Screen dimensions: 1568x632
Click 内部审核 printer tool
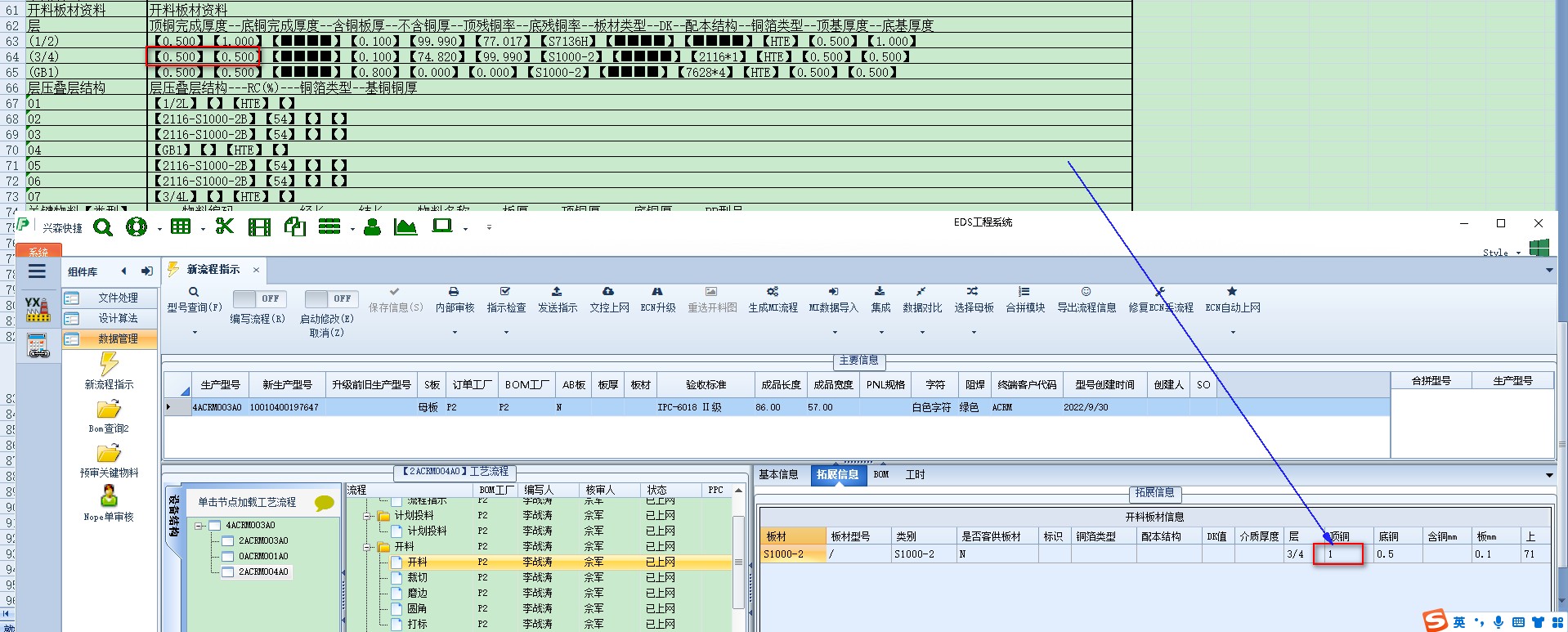tap(455, 300)
